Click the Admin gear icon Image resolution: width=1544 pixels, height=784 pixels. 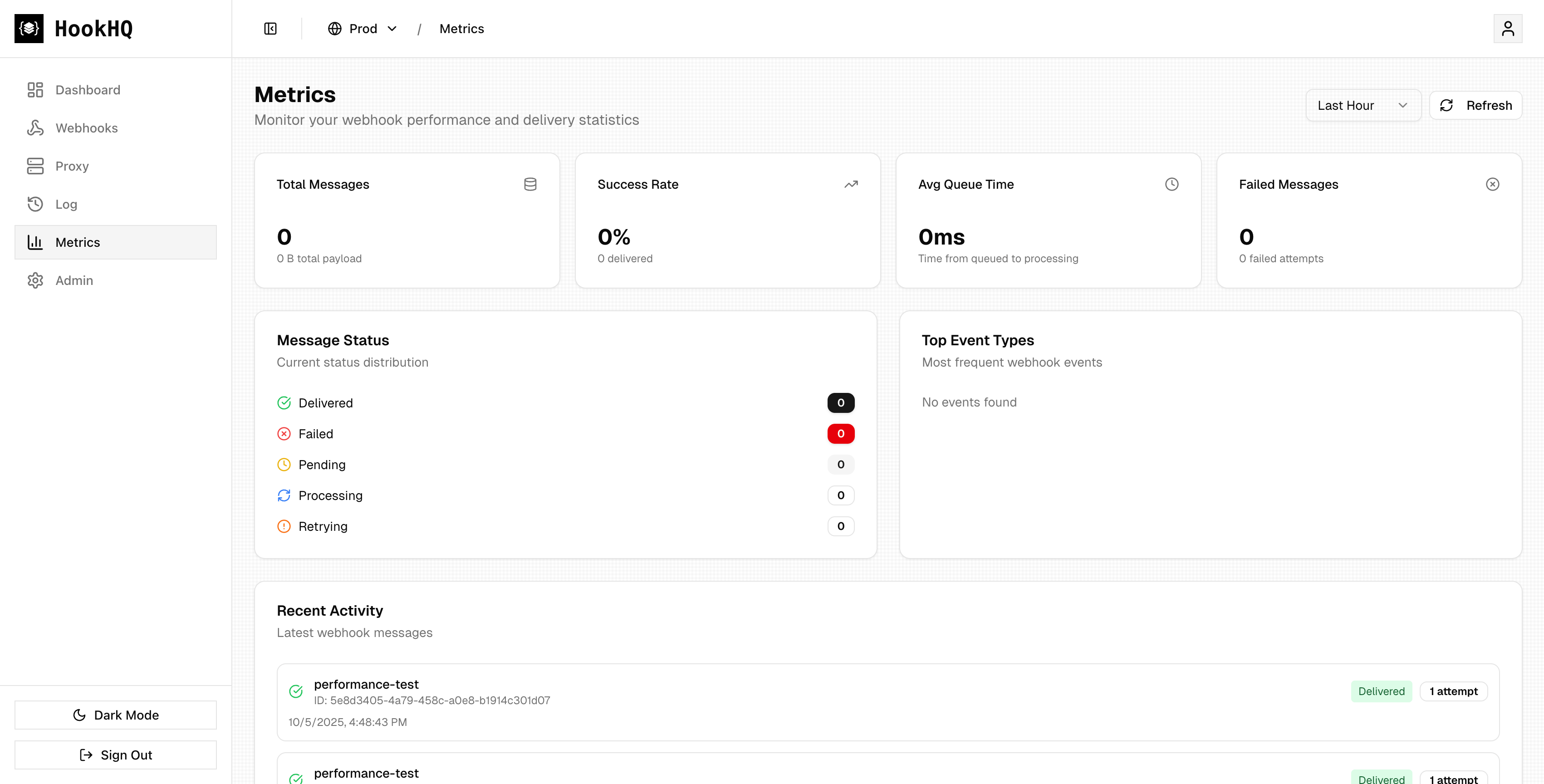[35, 280]
